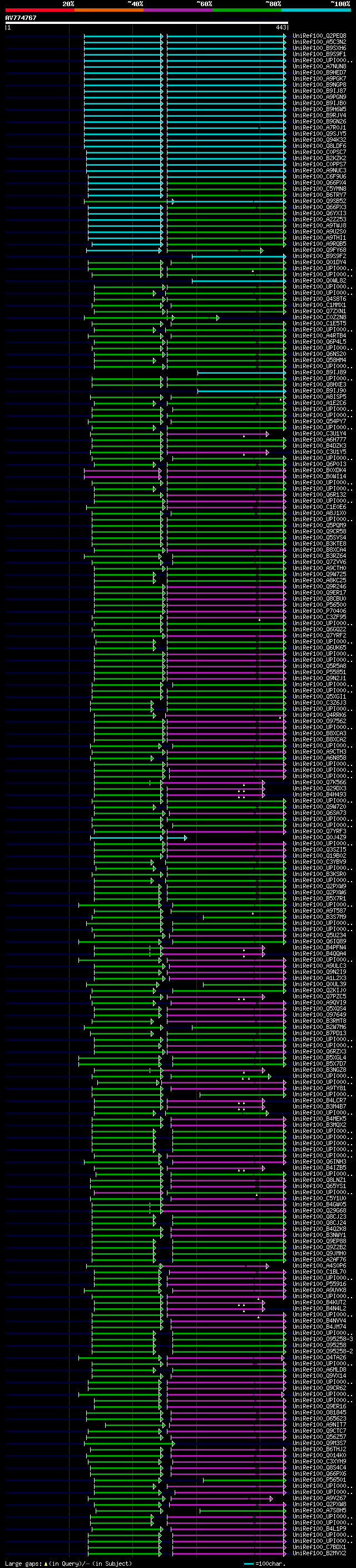Open the UniRef100_Q9W725 entry
Image resolution: width=356 pixels, height=1568 pixels.
pos(319,574)
